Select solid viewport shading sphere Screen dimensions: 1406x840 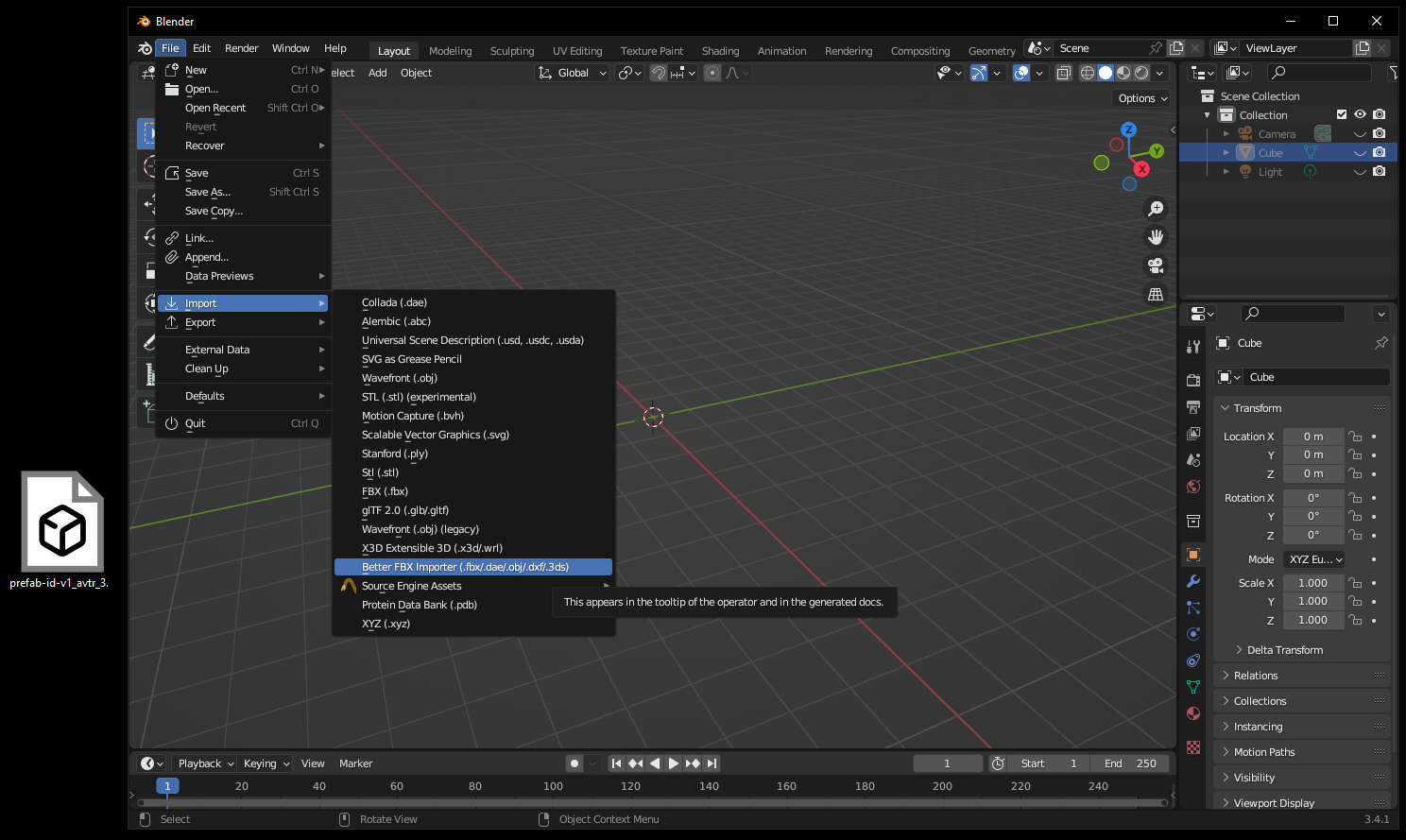(x=1106, y=73)
